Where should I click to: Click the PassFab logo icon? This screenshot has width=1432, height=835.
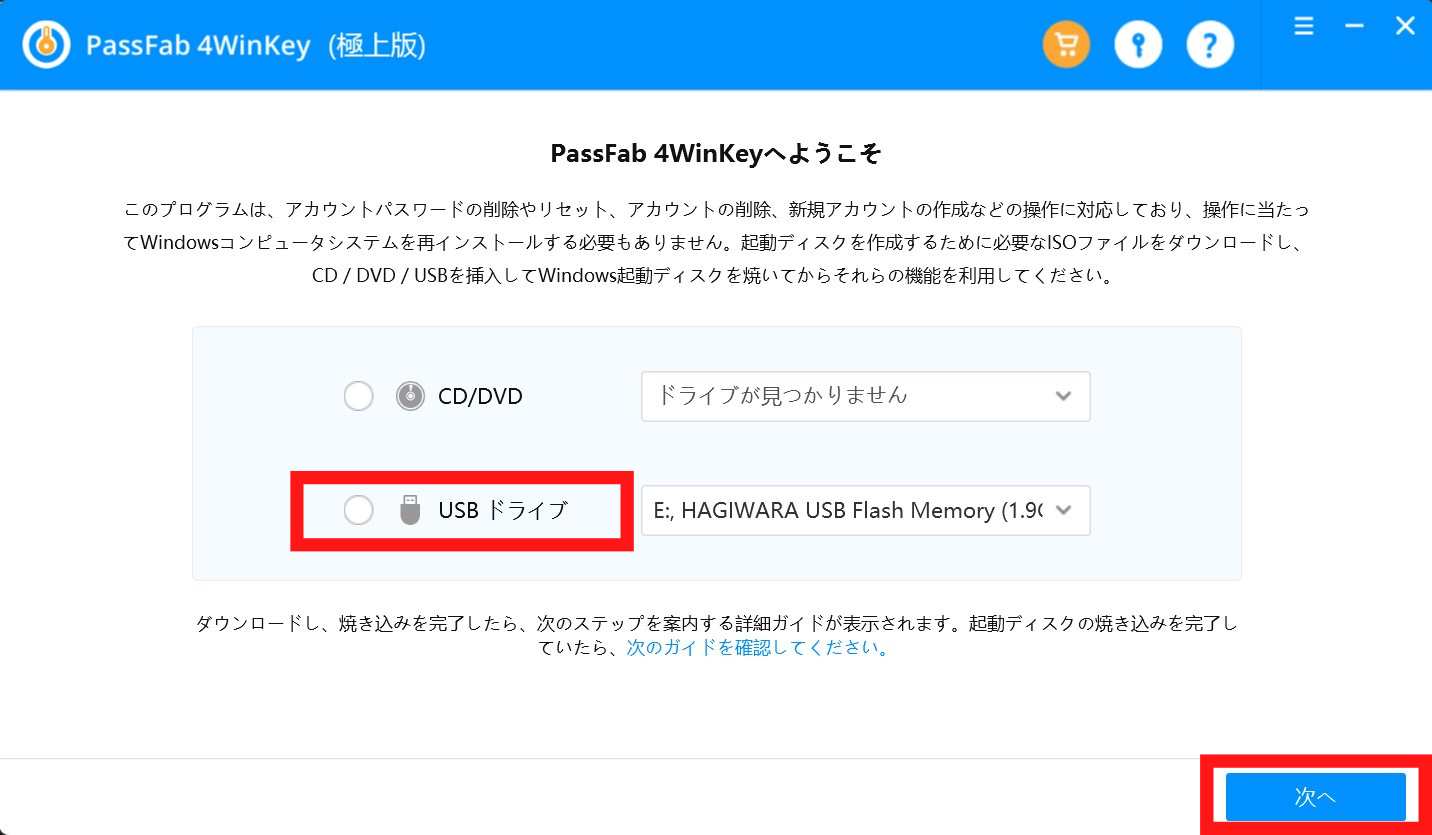46,45
